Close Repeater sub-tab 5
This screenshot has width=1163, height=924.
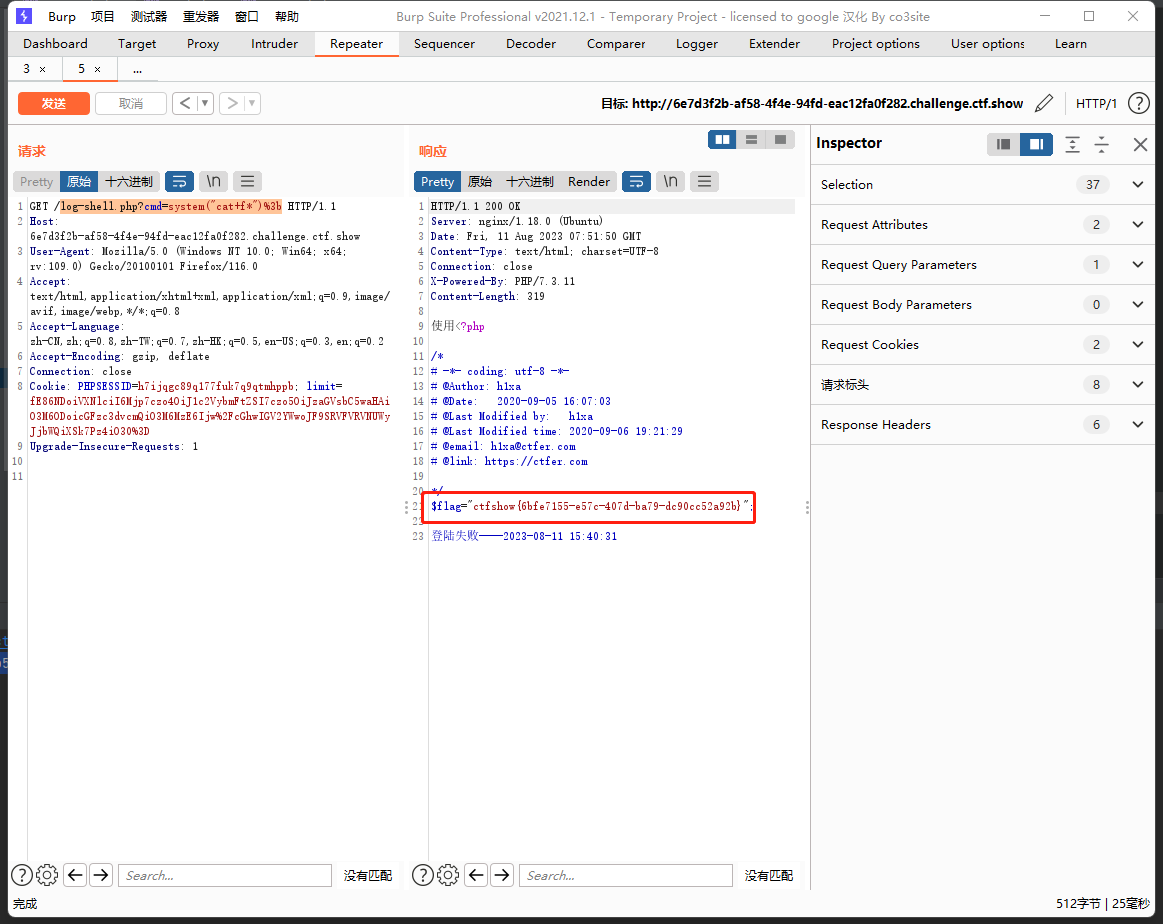tap(97, 69)
